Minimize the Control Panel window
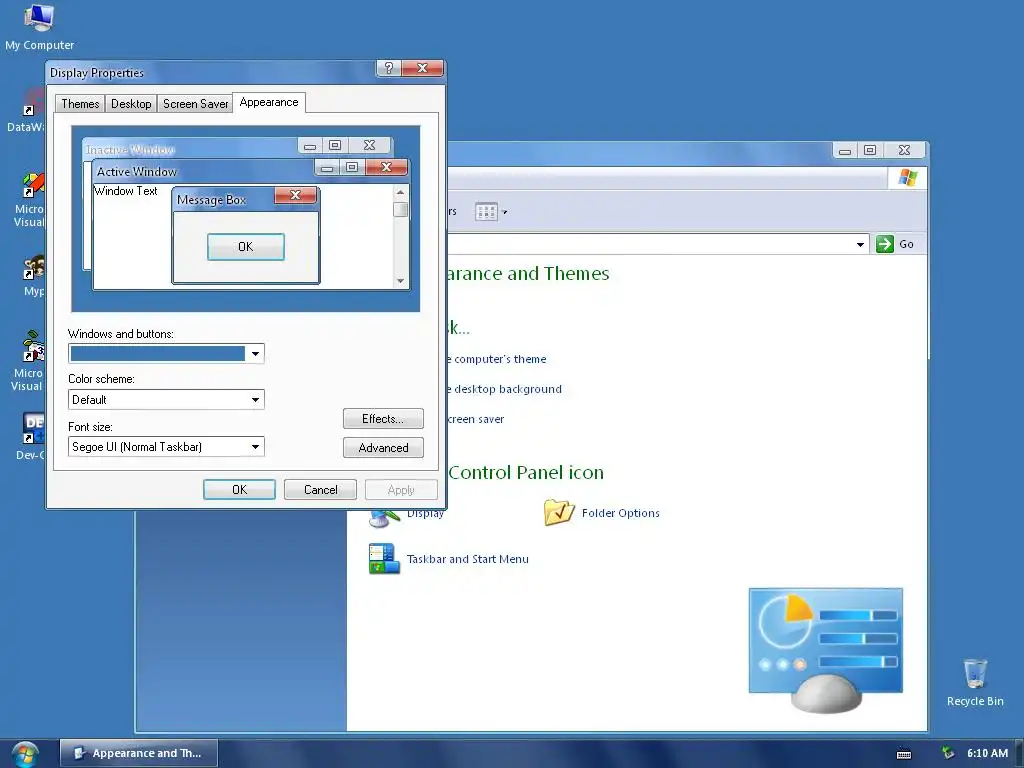This screenshot has width=1024, height=768. click(844, 150)
